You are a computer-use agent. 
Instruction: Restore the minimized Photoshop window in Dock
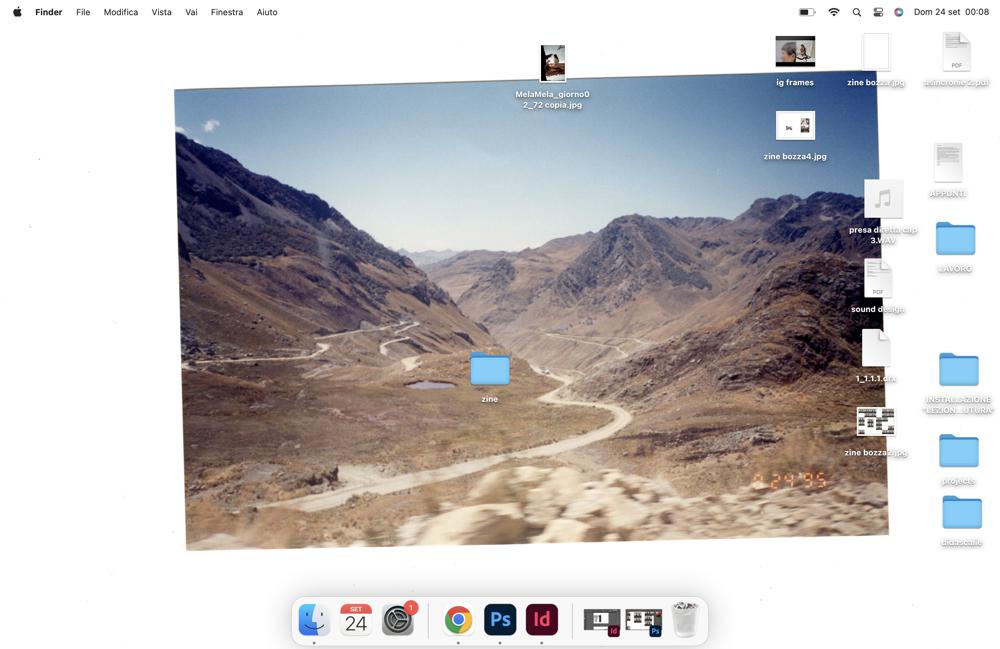643,621
